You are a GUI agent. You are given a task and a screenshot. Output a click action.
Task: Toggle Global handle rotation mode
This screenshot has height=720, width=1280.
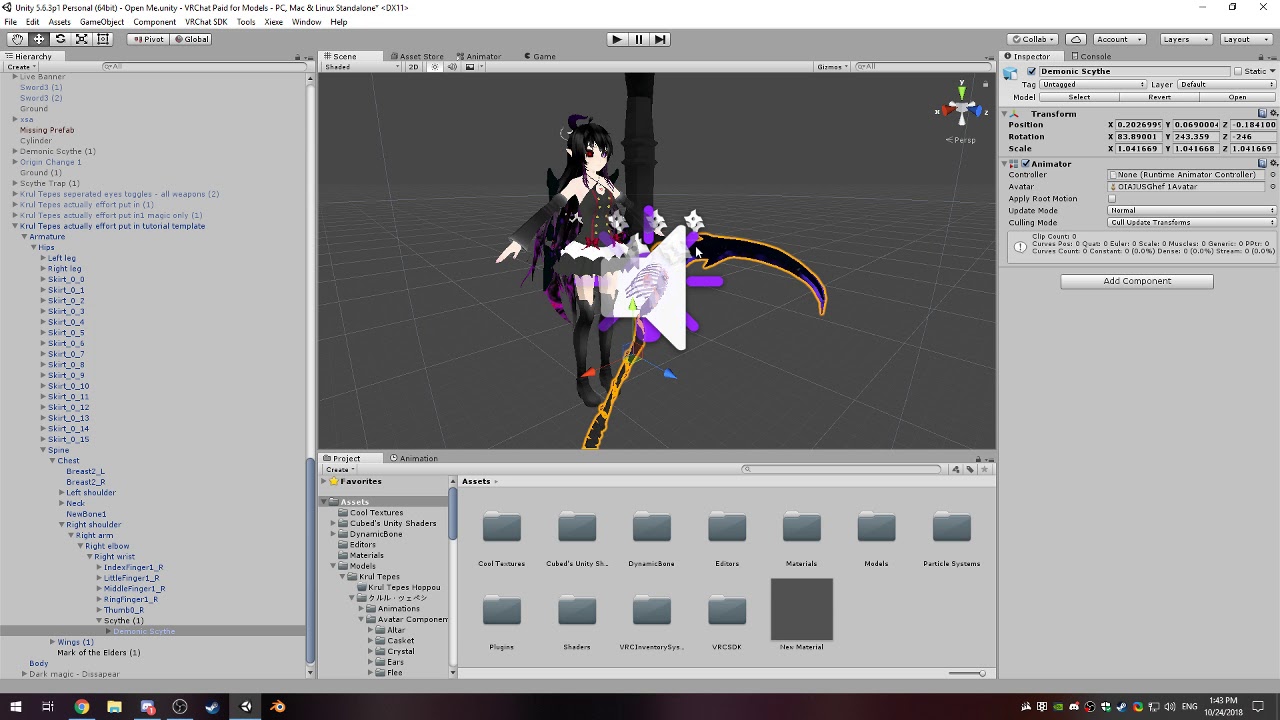click(x=191, y=39)
